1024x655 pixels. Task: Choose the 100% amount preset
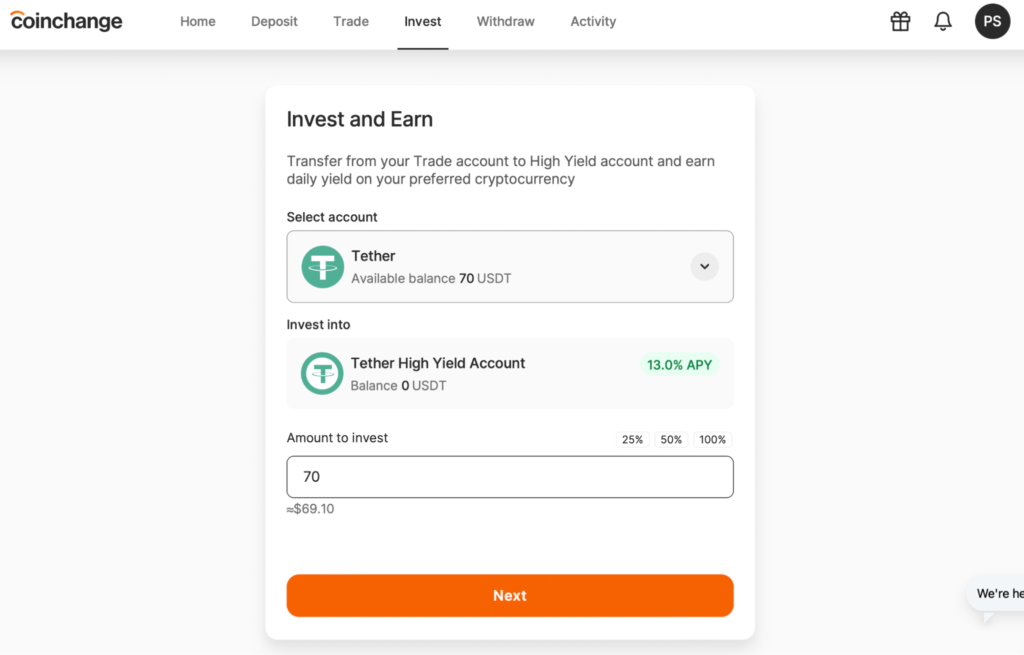point(711,439)
